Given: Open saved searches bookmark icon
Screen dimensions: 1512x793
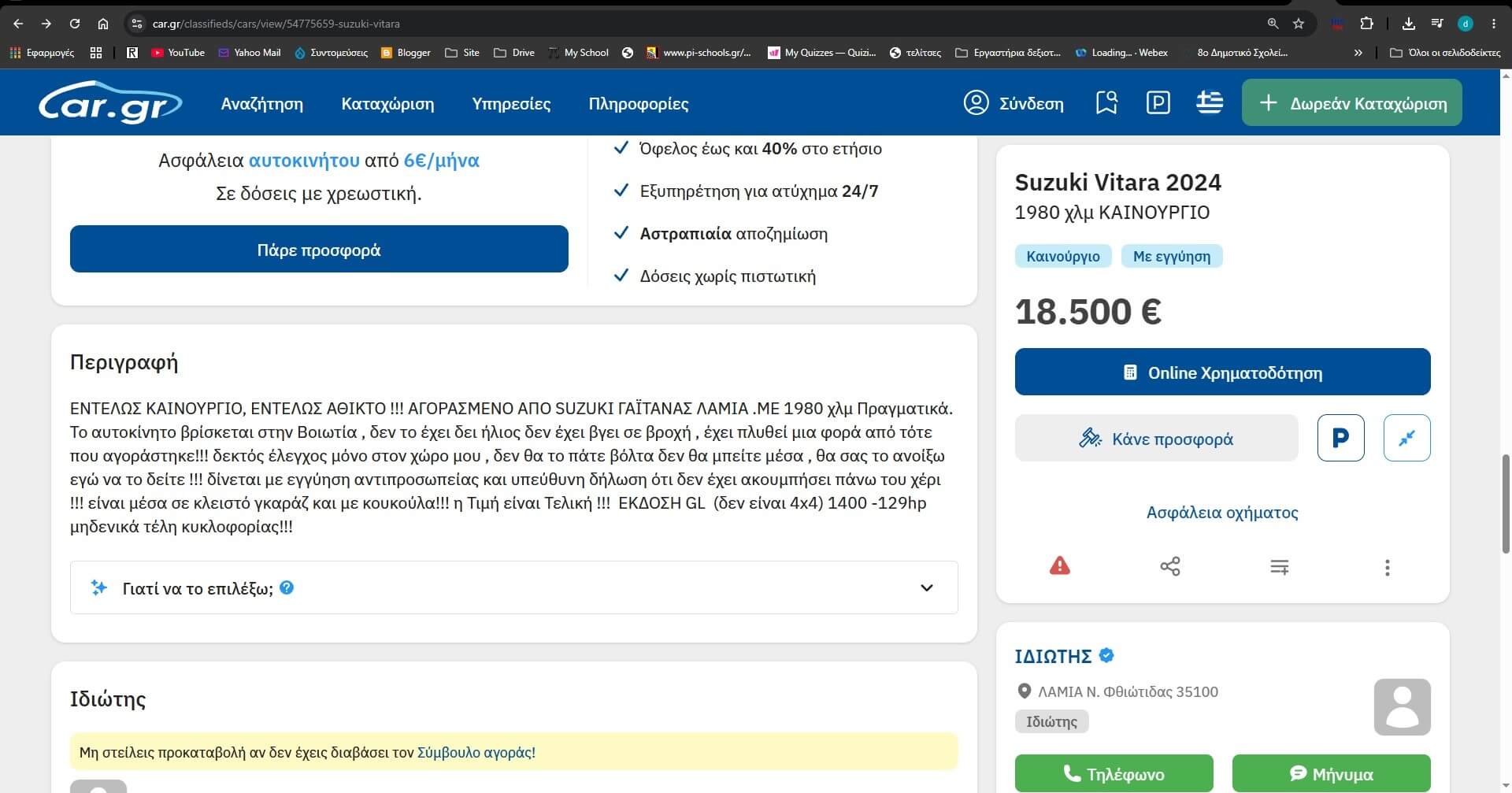Looking at the screenshot, I should [1106, 102].
